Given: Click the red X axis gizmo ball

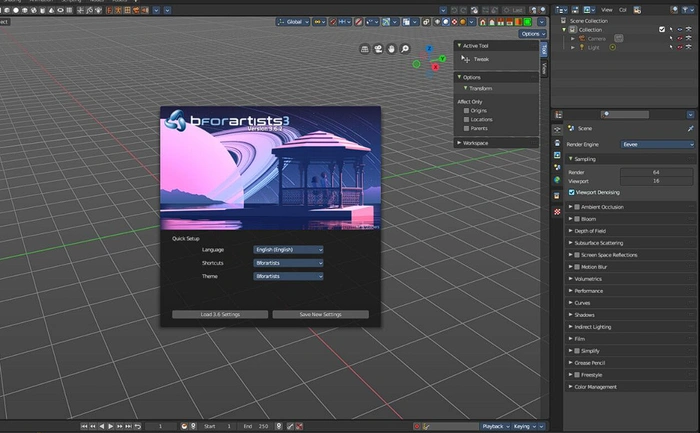Looking at the screenshot, I should [x=435, y=67].
